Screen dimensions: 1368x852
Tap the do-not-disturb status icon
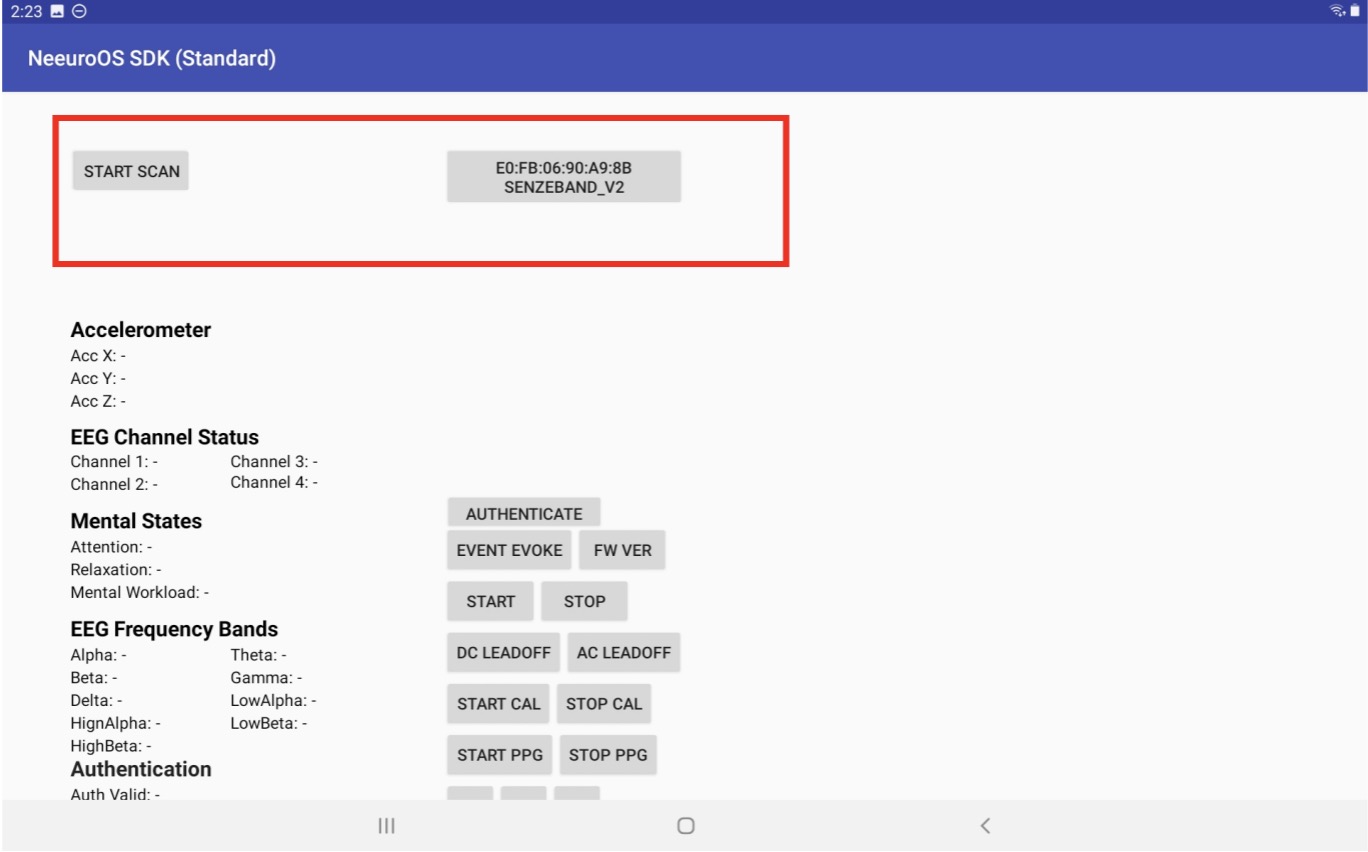tap(80, 11)
